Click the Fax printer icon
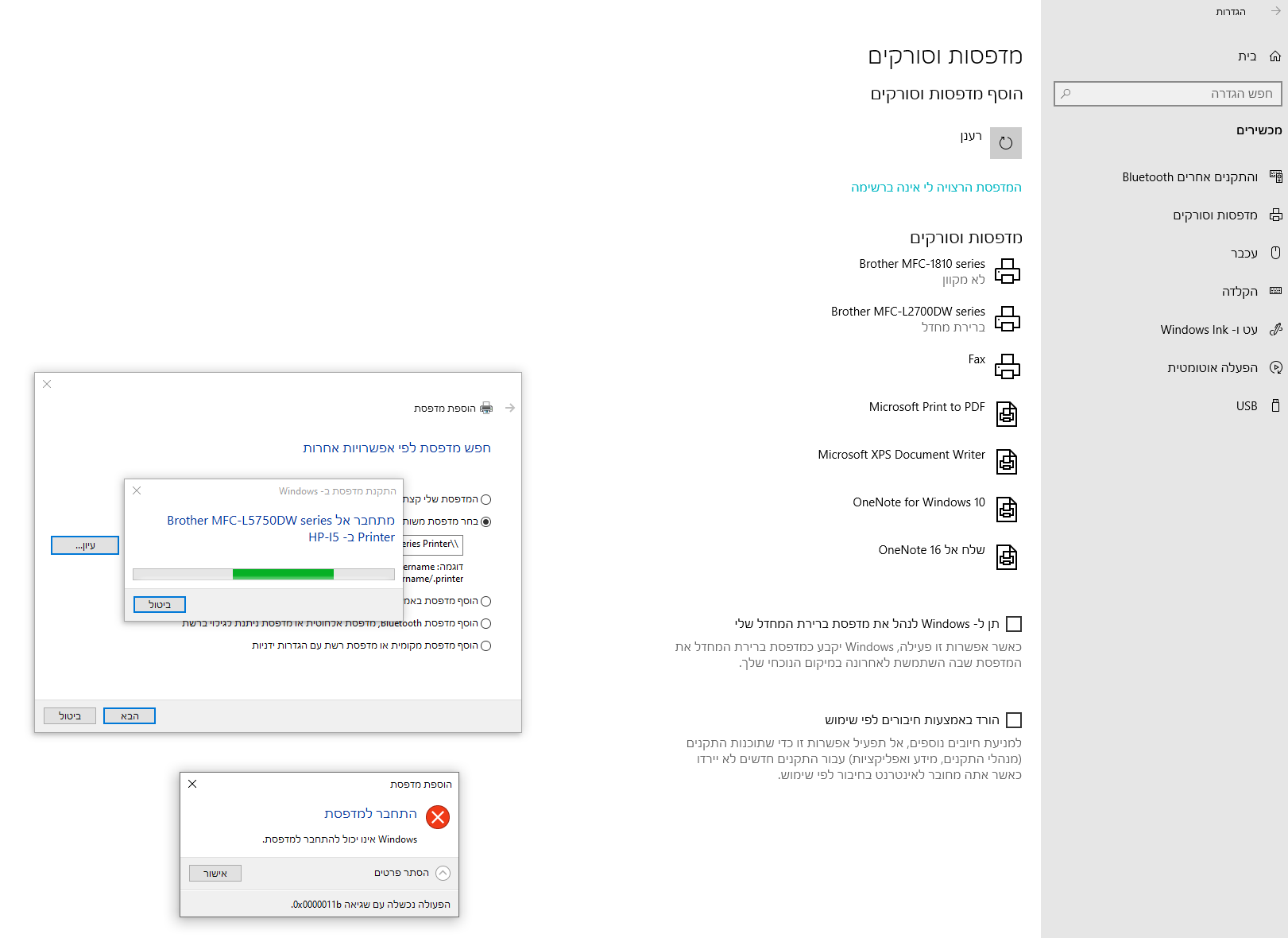 pos(1008,366)
